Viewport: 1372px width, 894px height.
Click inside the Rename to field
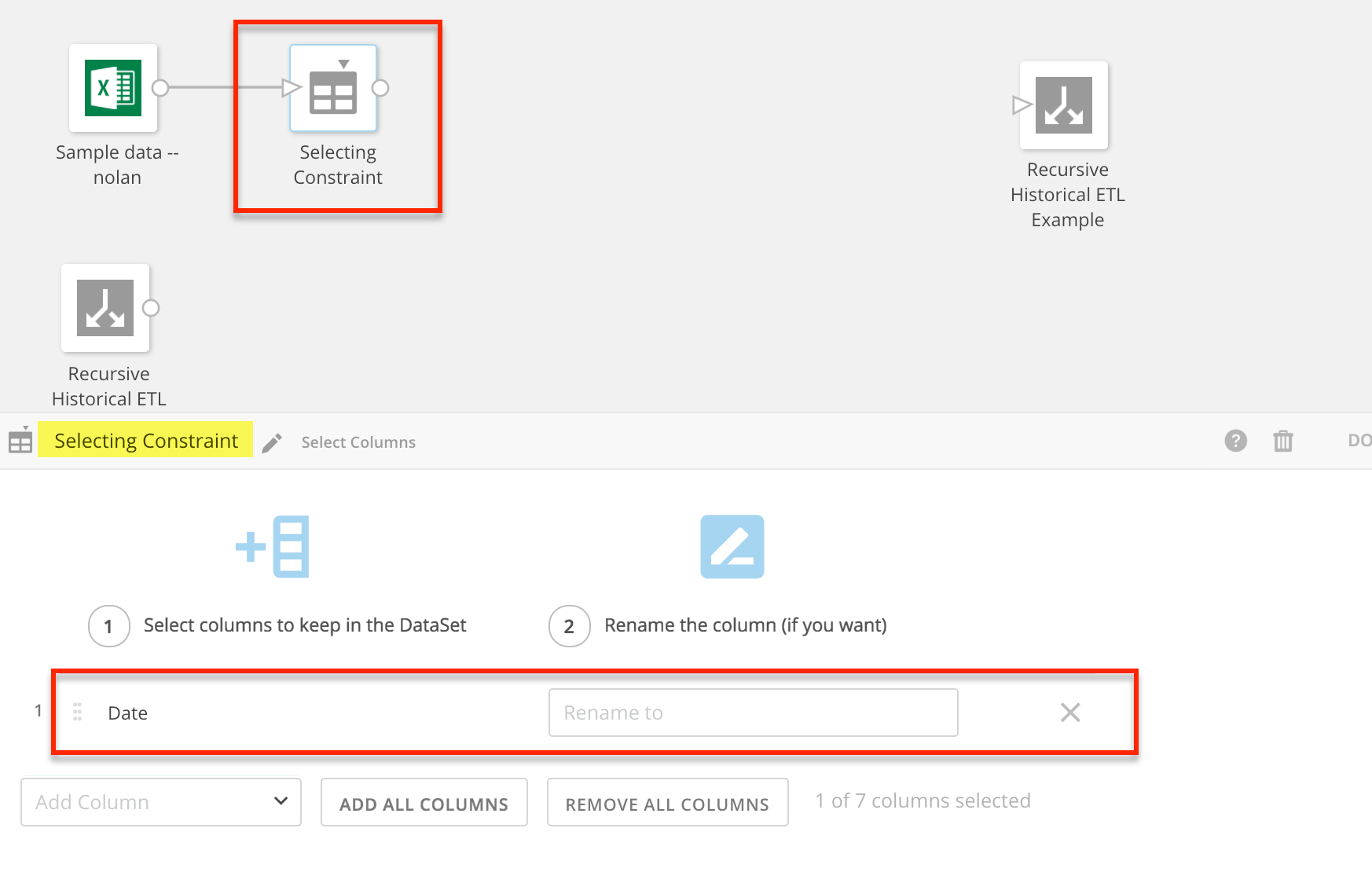pyautogui.click(x=752, y=712)
